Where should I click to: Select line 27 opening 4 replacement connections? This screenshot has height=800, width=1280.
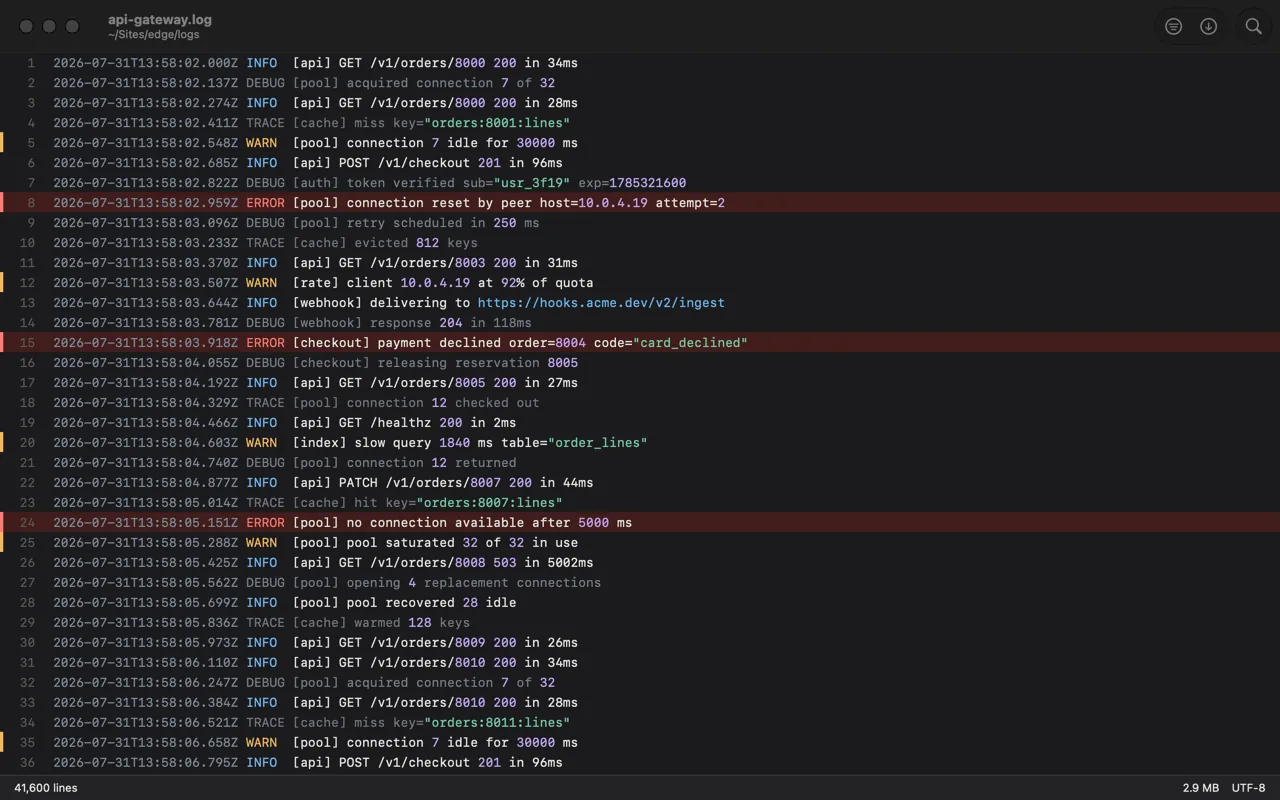pyautogui.click(x=640, y=583)
